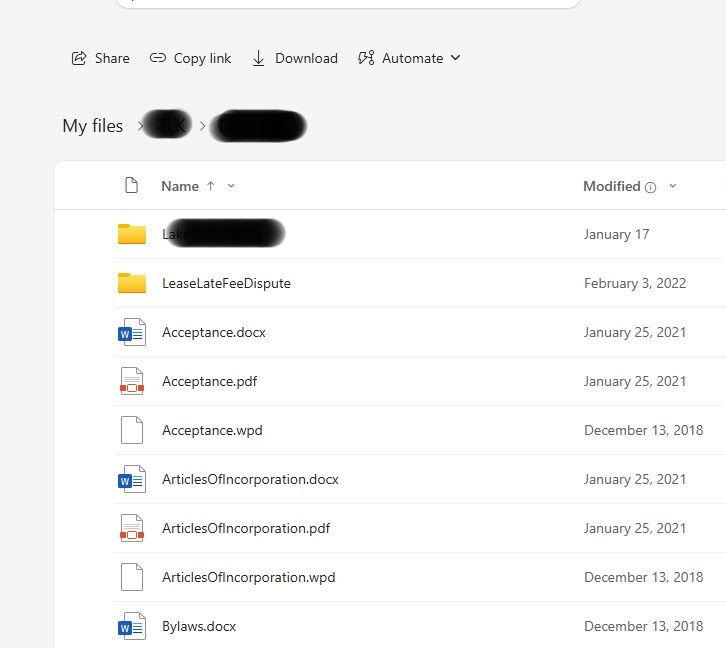
Task: Click the blank file icon for Acceptance.wpd
Action: pyautogui.click(x=132, y=430)
